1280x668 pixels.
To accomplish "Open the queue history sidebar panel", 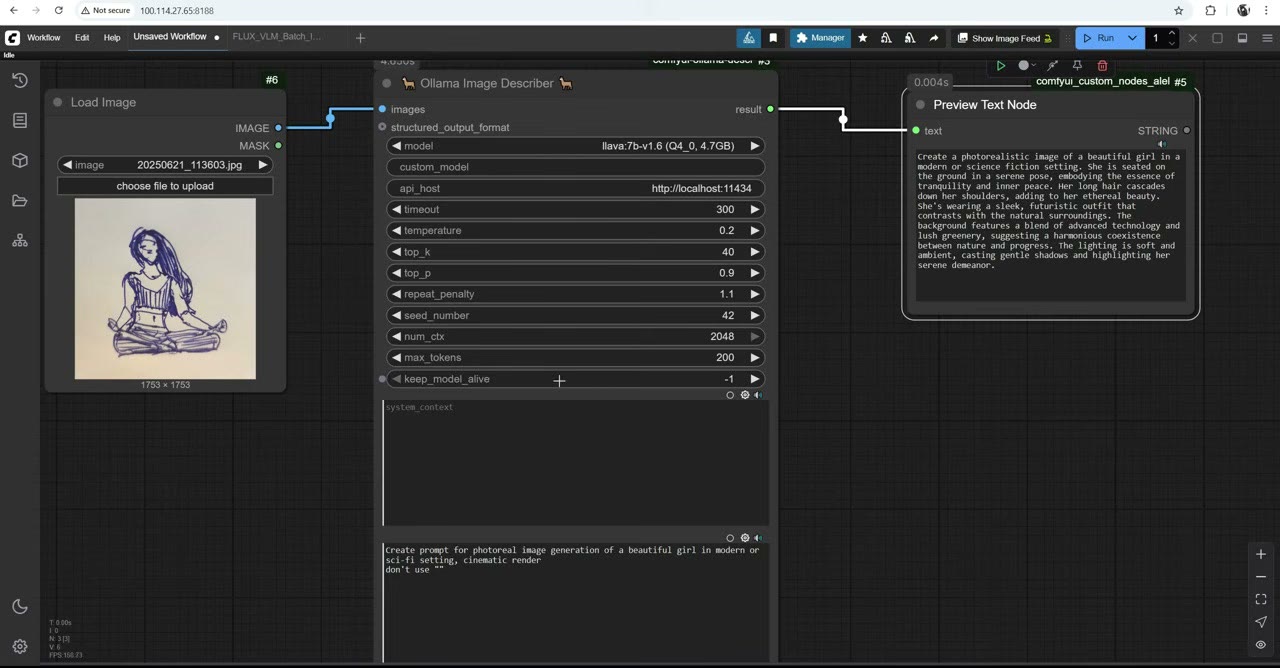I will click(20, 81).
